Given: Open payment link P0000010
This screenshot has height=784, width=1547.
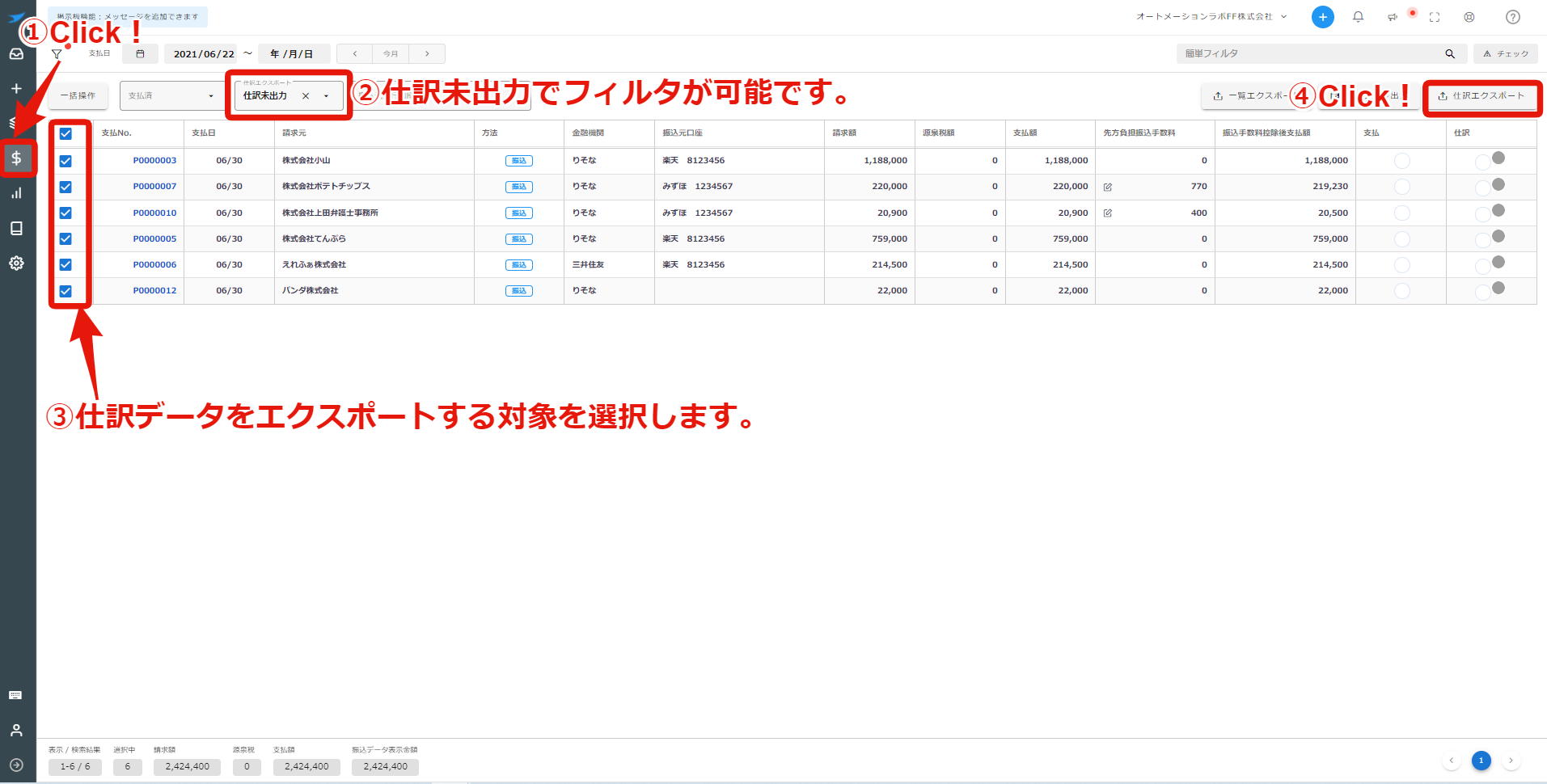Looking at the screenshot, I should click(x=154, y=213).
